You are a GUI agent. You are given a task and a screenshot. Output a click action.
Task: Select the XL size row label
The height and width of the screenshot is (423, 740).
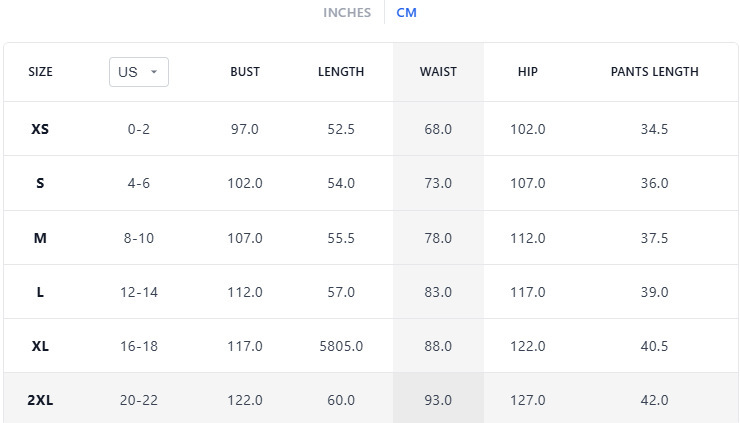(40, 346)
